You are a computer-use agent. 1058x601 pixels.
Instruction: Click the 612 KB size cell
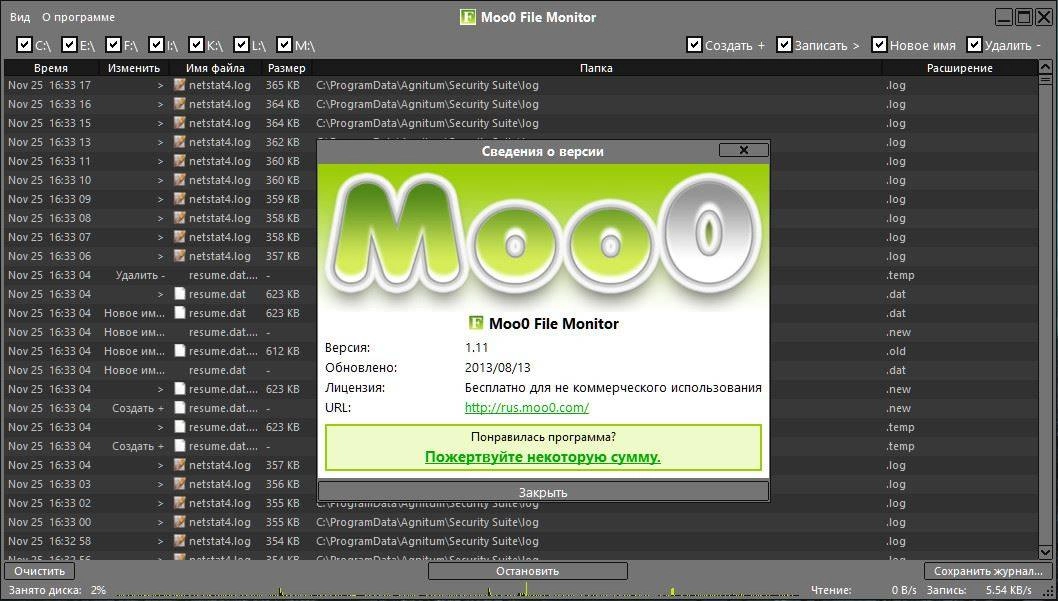tap(283, 351)
